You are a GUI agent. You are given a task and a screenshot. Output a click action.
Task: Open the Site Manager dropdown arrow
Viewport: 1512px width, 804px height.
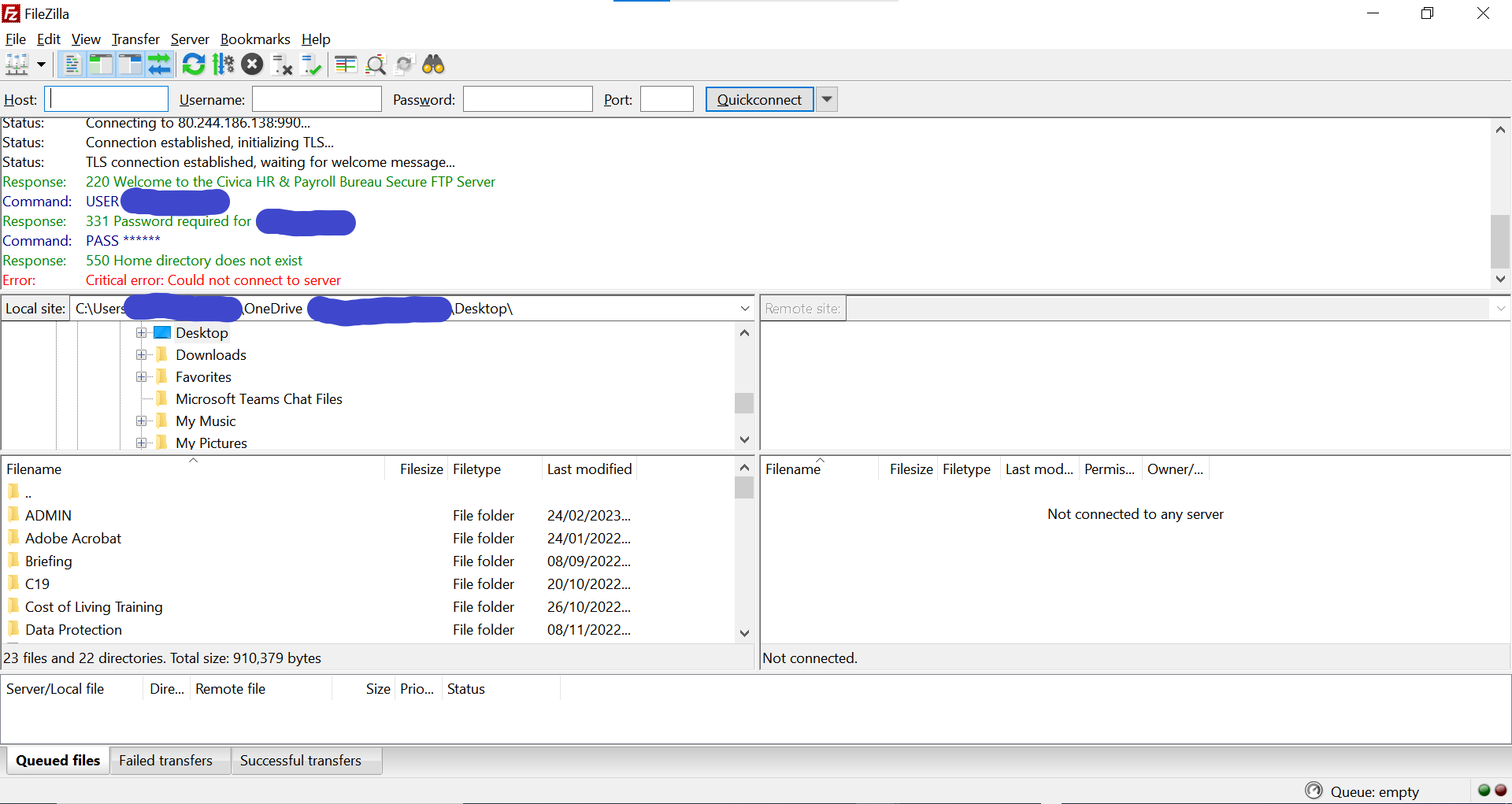[41, 65]
